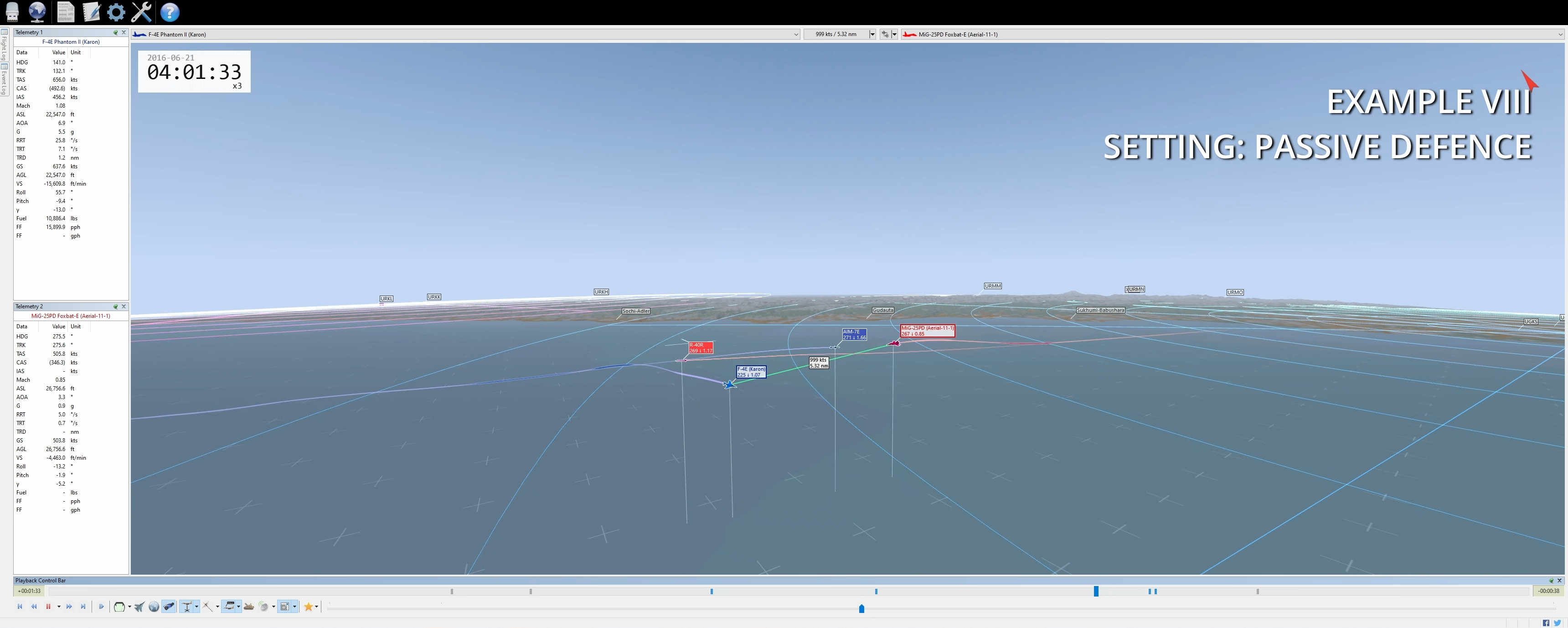Open the Event Log side tab
This screenshot has height=628, width=1568.
[x=4, y=80]
